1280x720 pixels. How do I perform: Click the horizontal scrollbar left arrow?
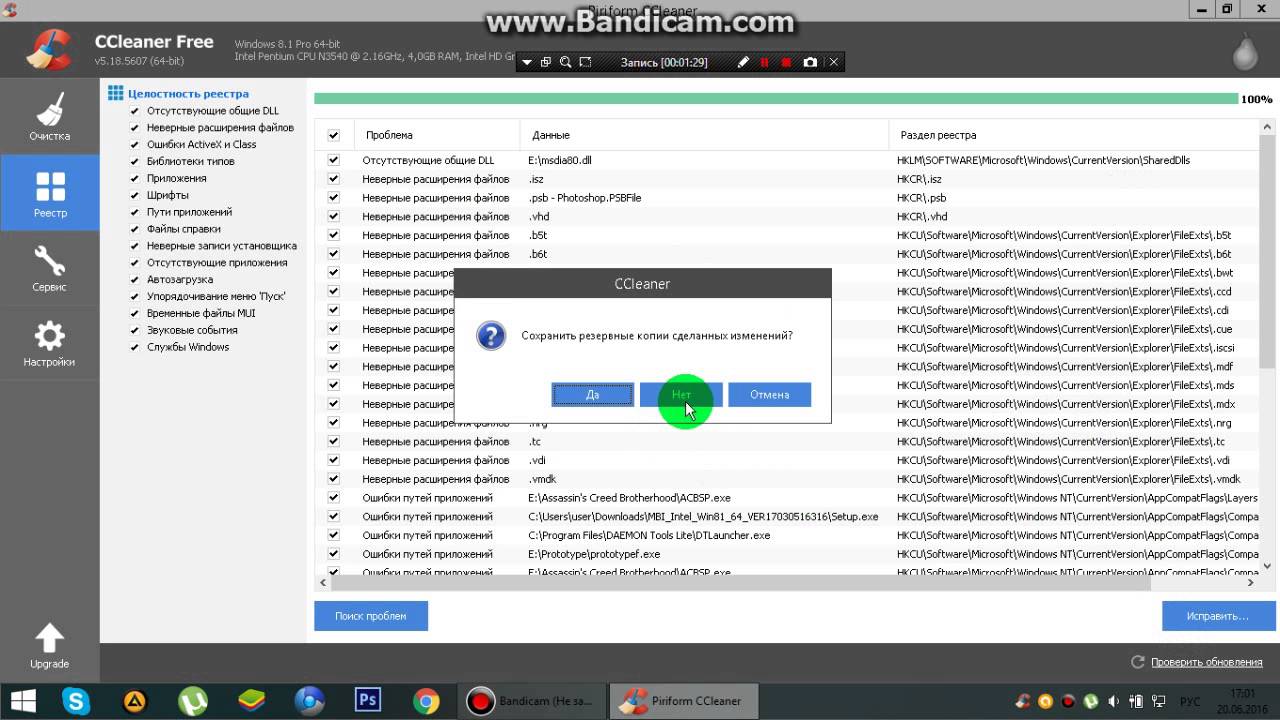323,582
